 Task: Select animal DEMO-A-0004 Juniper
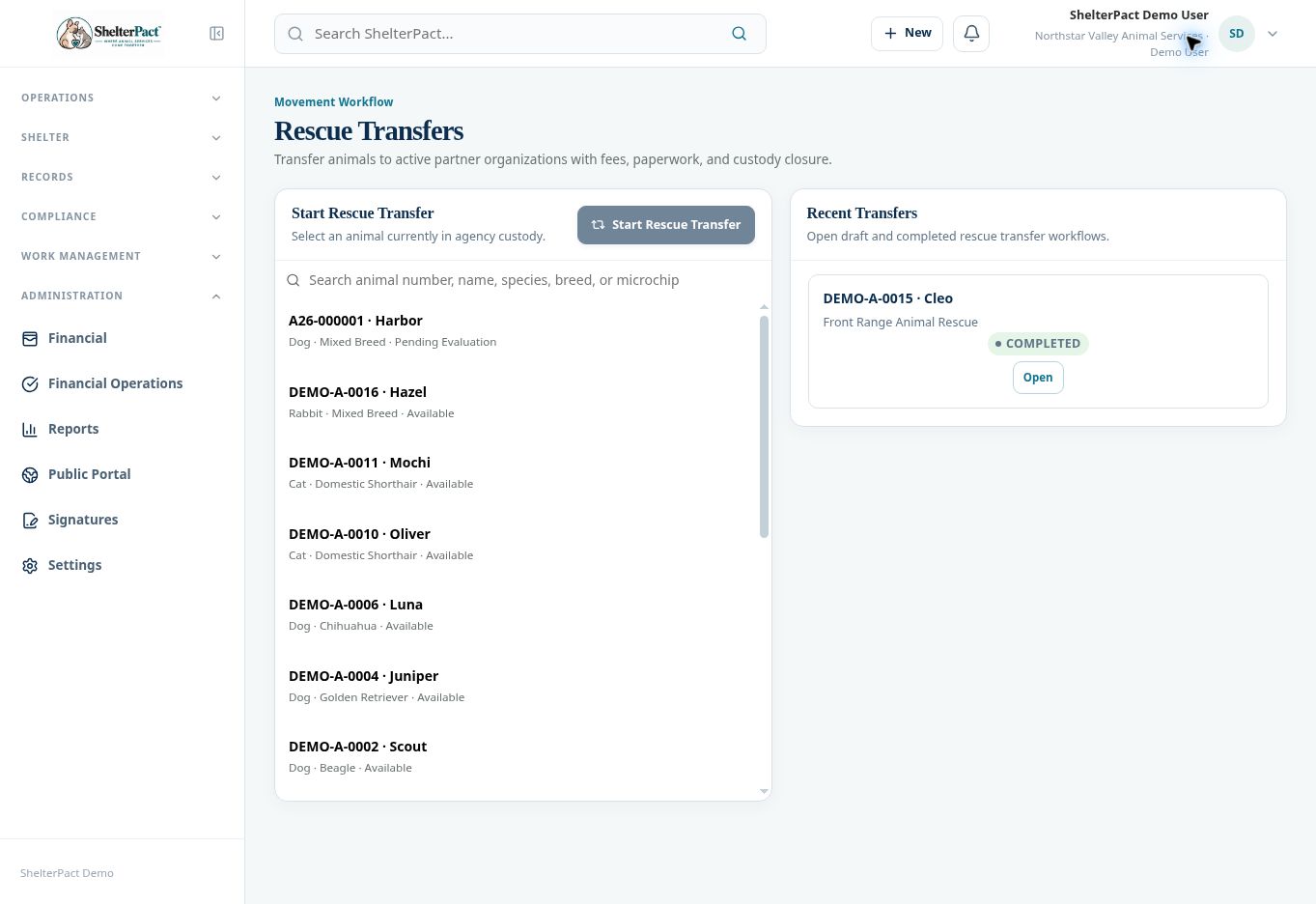(x=518, y=686)
